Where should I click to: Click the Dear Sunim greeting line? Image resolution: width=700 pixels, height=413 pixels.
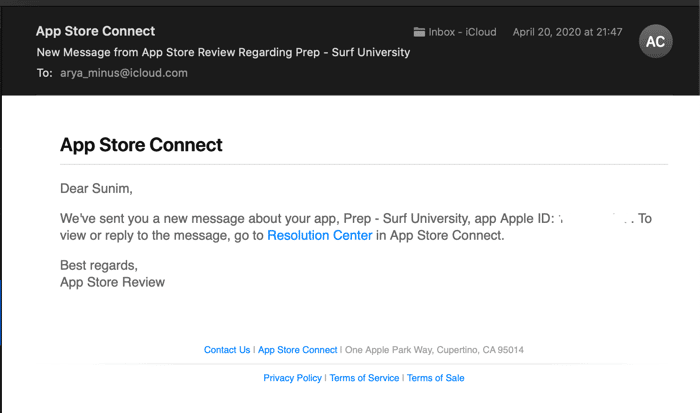[x=96, y=188]
